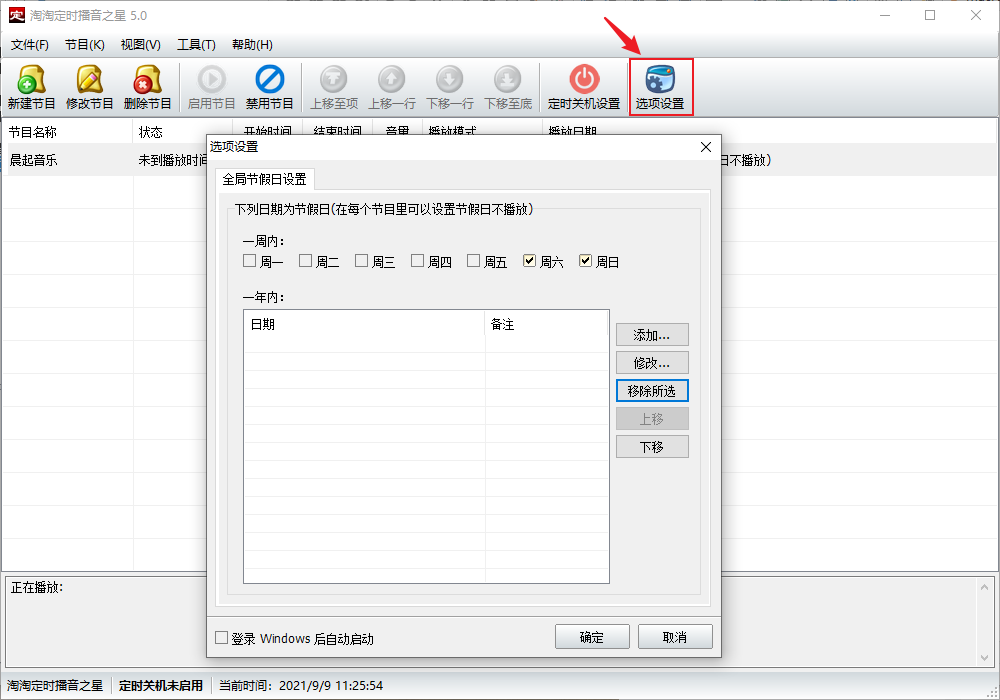Click the 下移 button in dialog

[x=652, y=447]
